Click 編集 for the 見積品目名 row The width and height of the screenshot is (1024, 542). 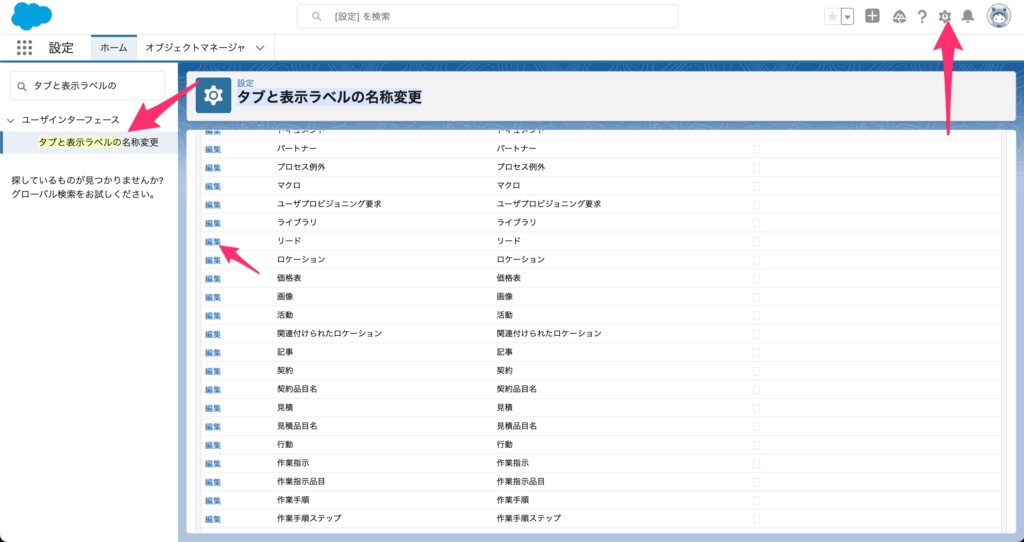pyautogui.click(x=213, y=426)
